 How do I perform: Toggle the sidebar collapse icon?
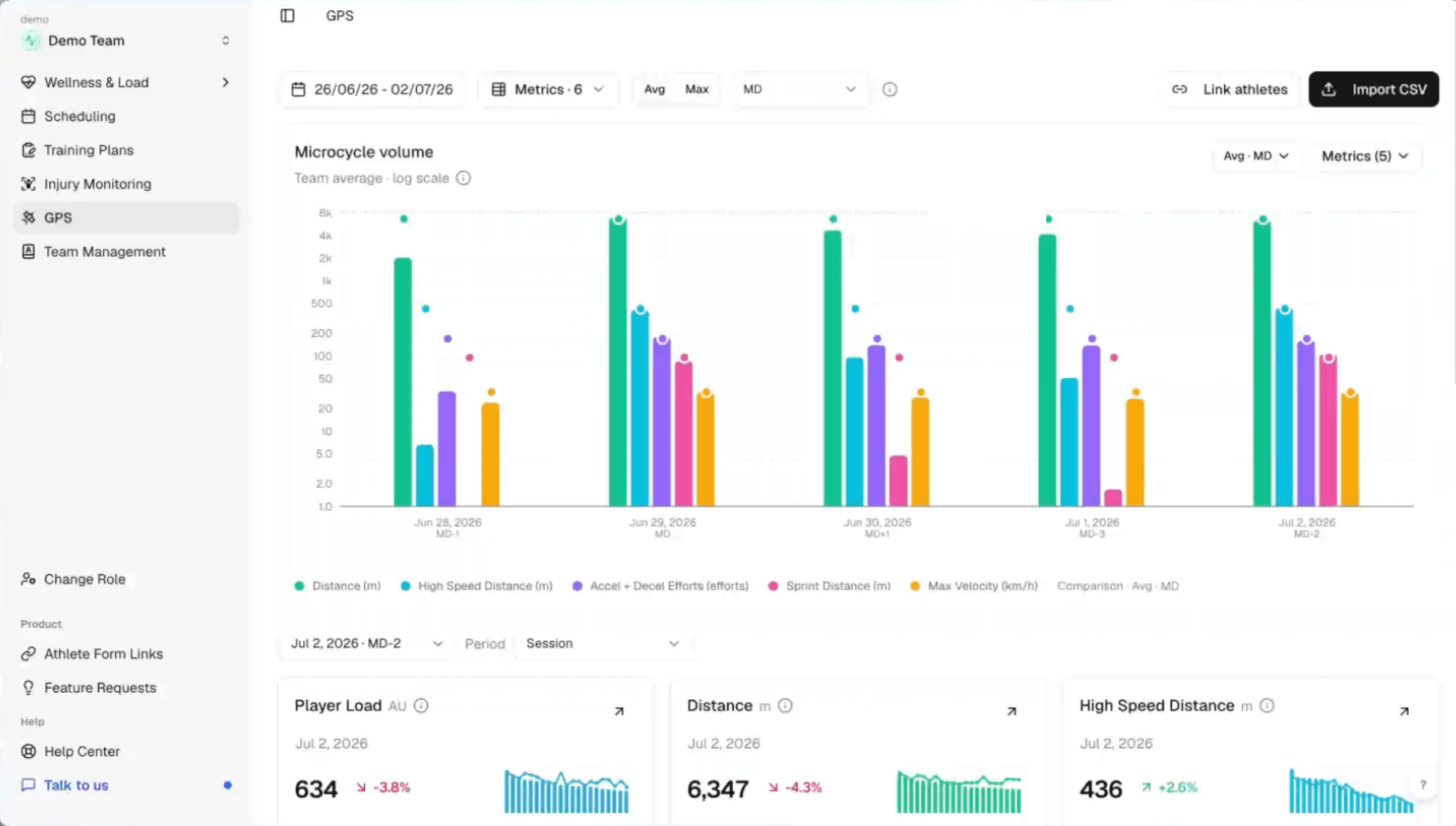coord(287,16)
